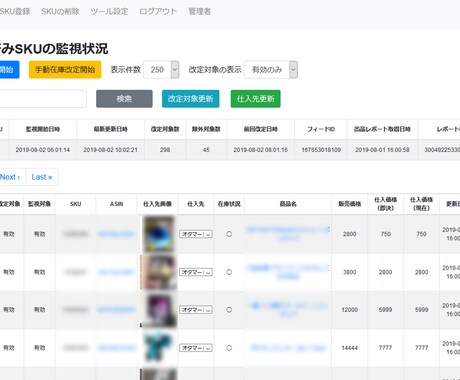Image resolution: width=460 pixels, height=380 pixels.
Task: Click the yellow 手動在庫改定開始 button
Action: coord(65,70)
